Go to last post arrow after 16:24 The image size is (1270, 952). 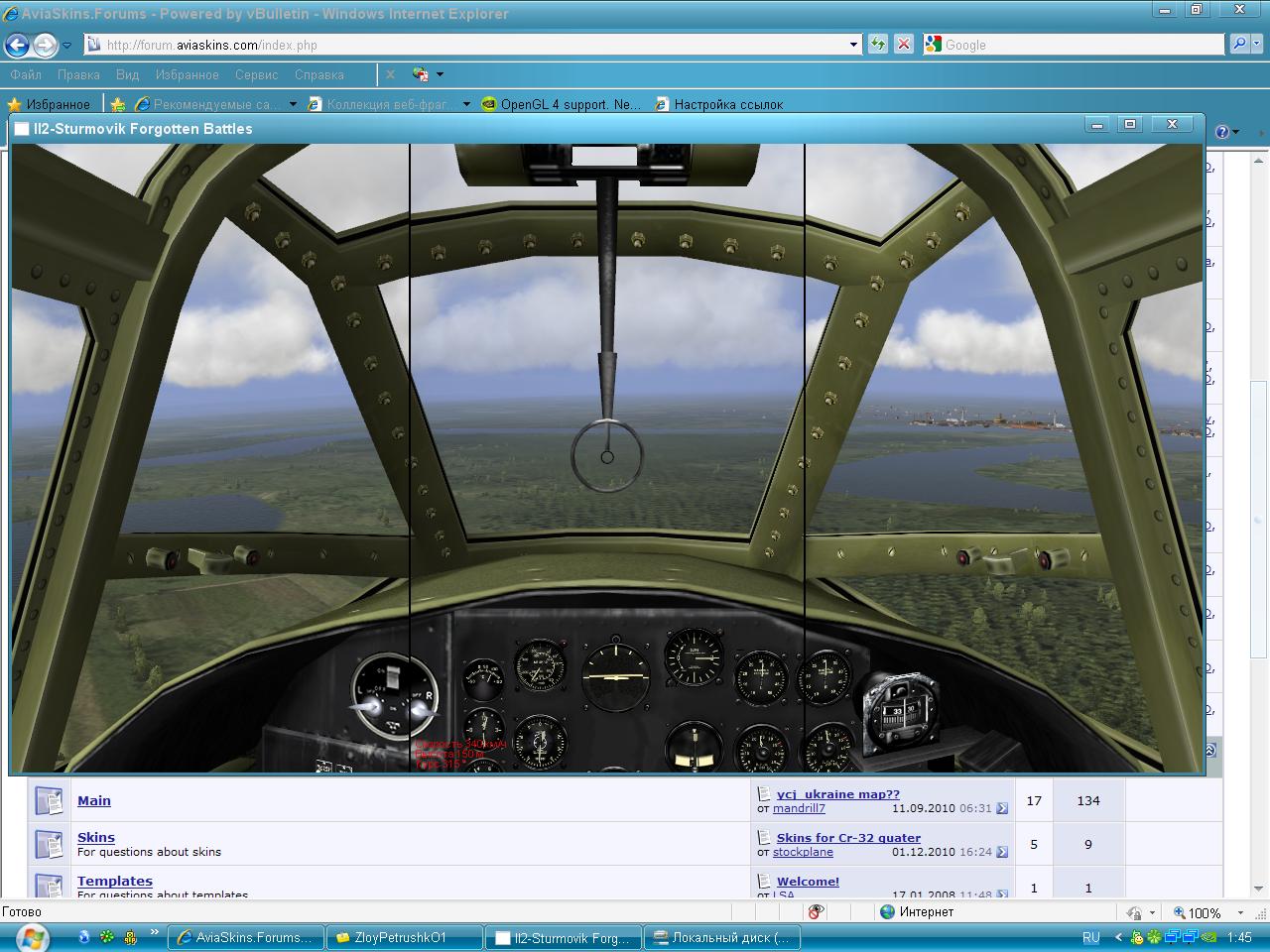click(1002, 852)
